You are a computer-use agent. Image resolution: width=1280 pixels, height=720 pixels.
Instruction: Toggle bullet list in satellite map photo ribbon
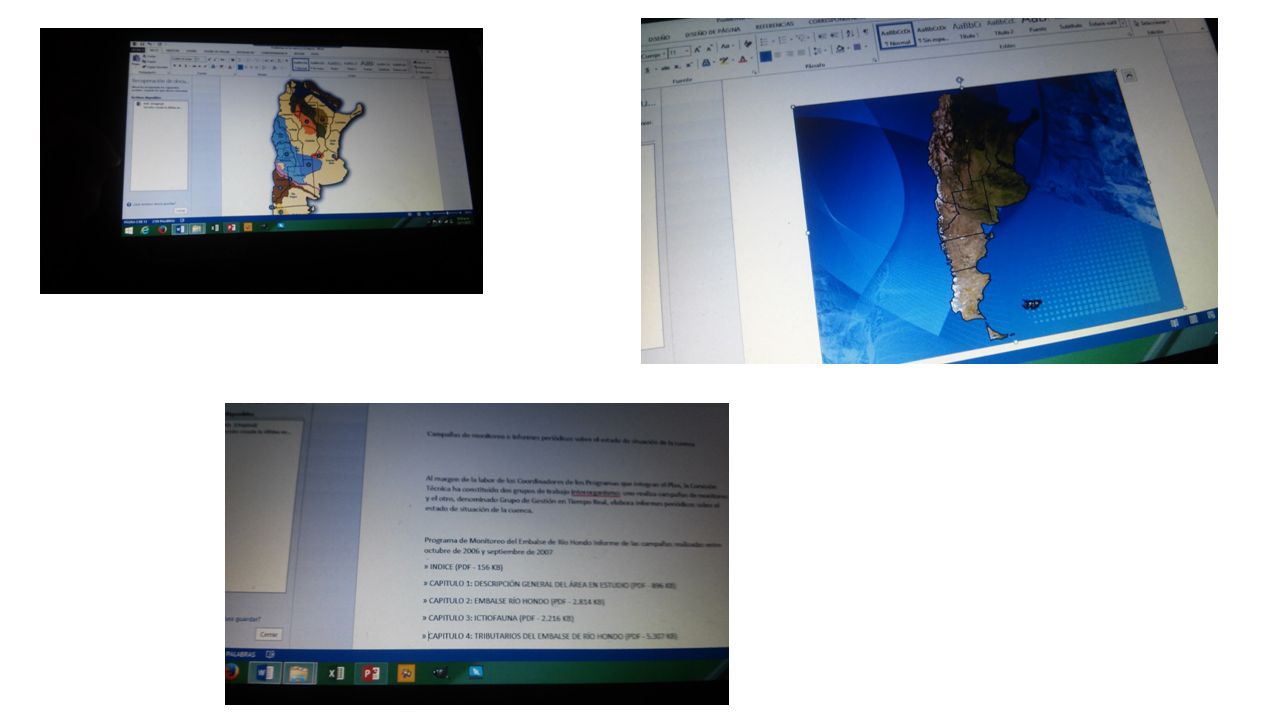[x=766, y=41]
